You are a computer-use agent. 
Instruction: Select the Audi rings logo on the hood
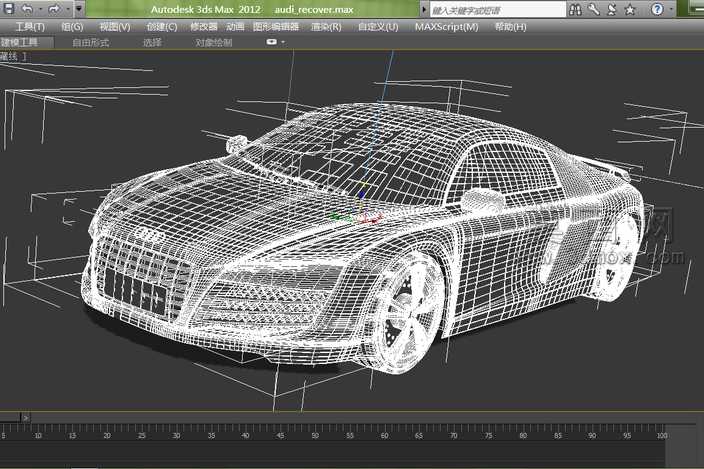point(150,234)
